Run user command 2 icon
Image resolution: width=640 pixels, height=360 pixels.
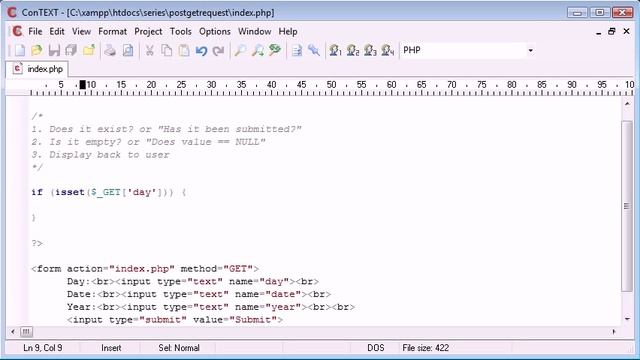[353, 51]
